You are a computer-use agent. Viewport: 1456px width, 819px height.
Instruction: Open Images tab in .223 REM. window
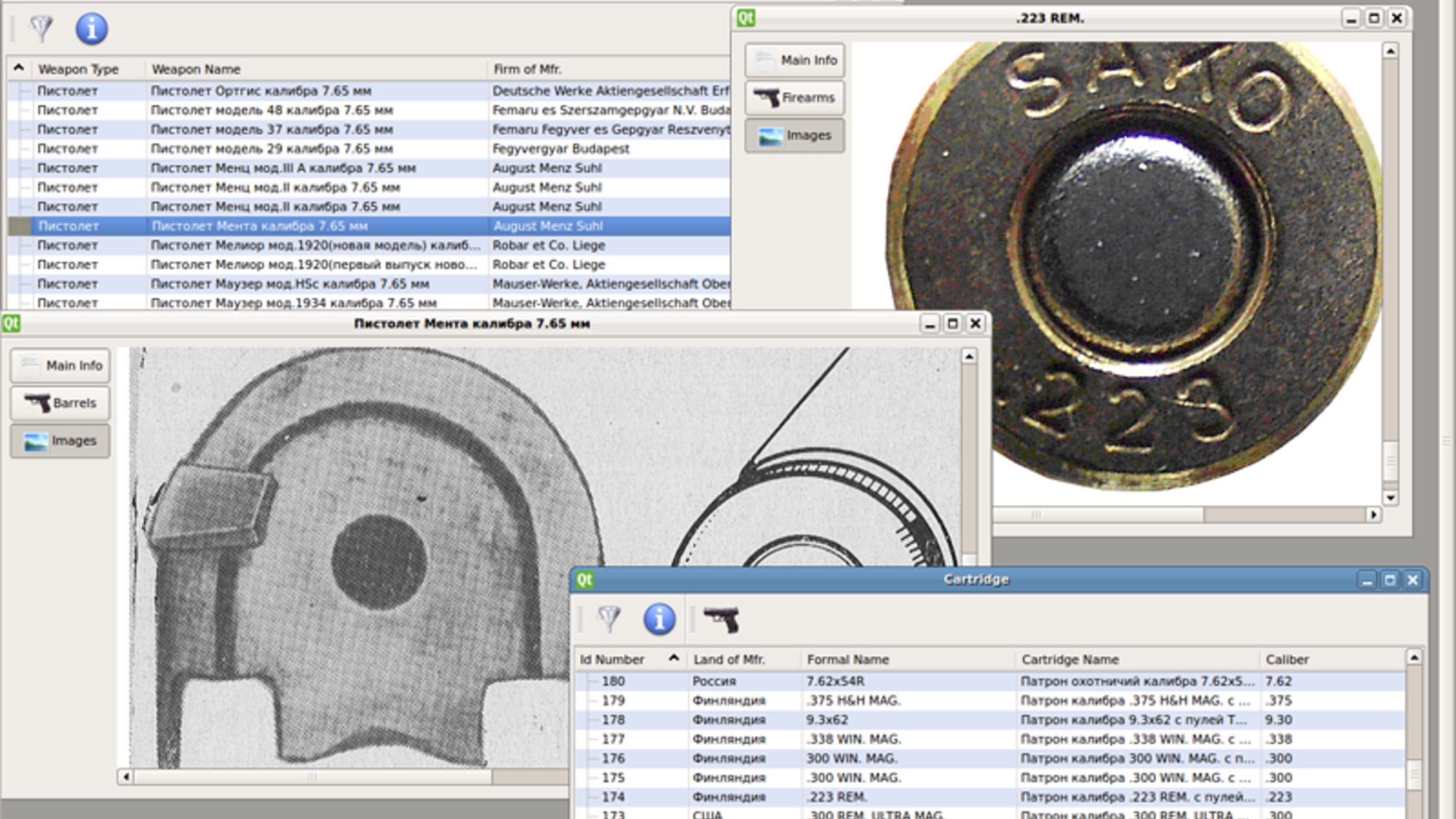[794, 135]
